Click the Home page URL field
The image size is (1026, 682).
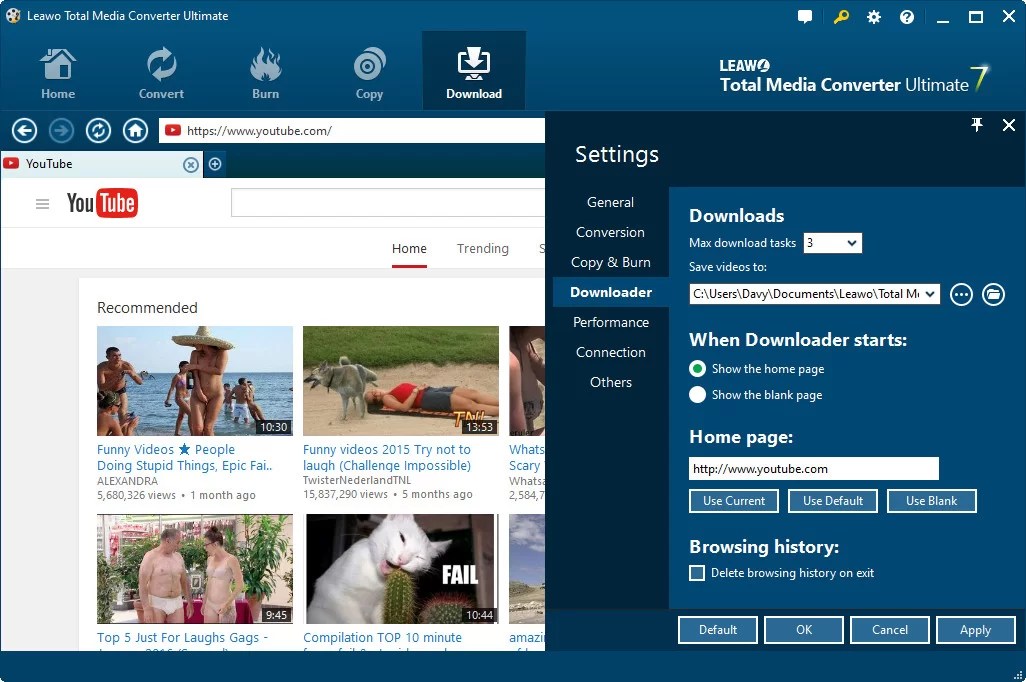coord(813,469)
